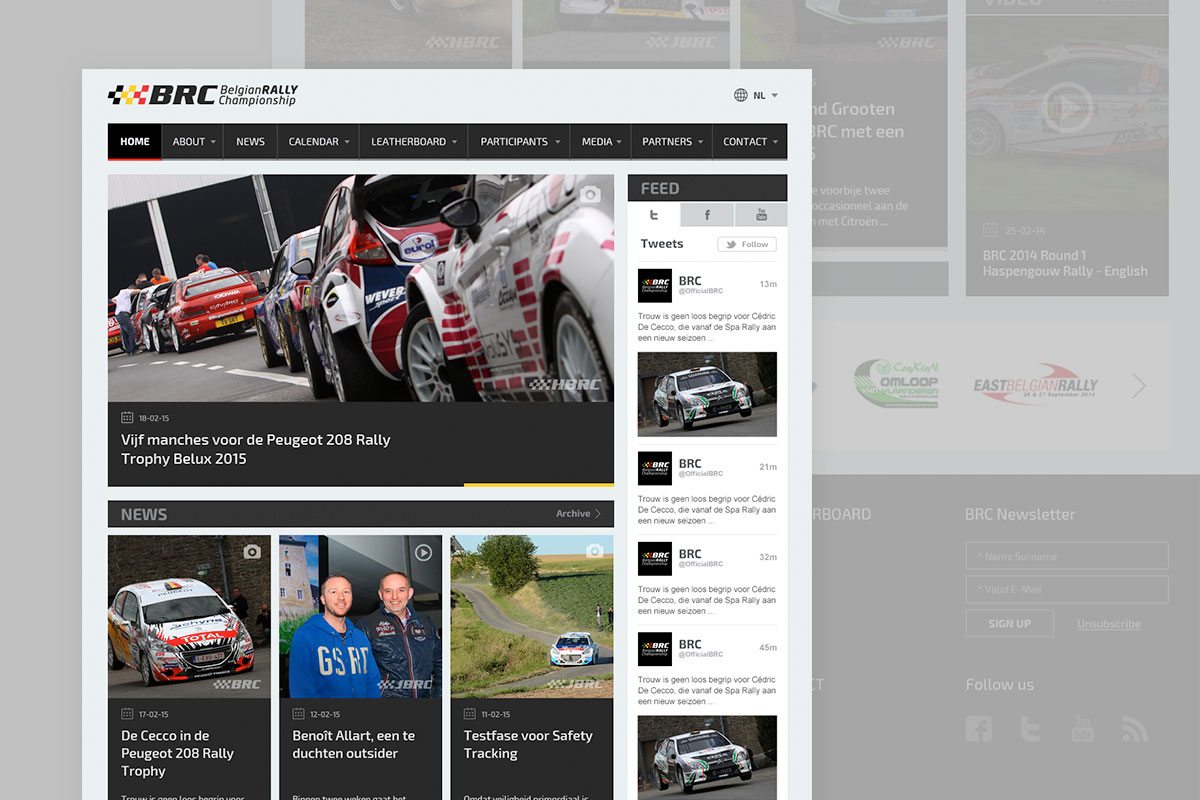Go to the NEWS menu item
Screen dimensions: 1200x800
[250, 142]
